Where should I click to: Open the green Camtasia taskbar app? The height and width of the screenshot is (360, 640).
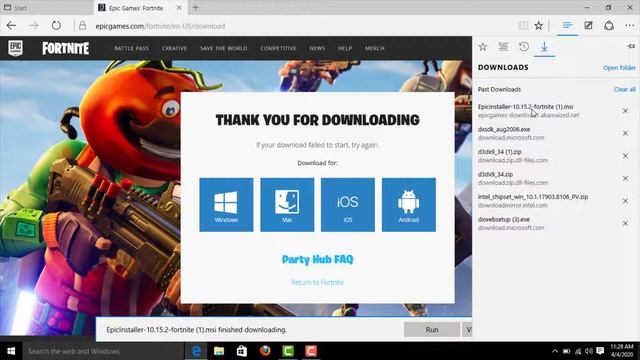288,351
